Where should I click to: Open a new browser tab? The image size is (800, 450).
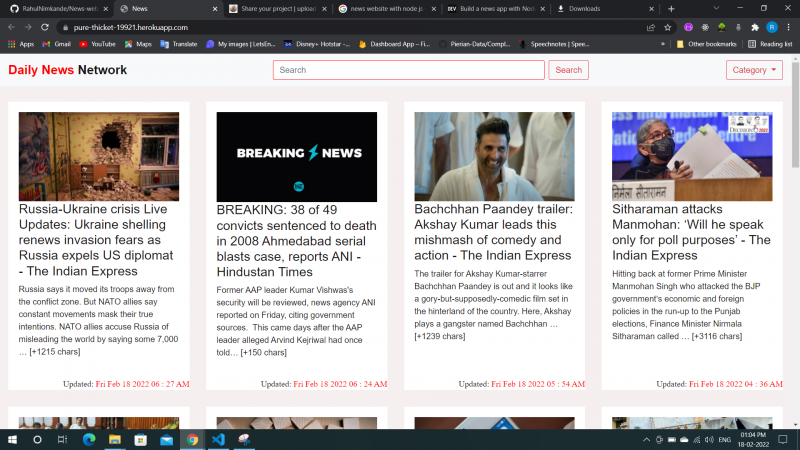[671, 9]
